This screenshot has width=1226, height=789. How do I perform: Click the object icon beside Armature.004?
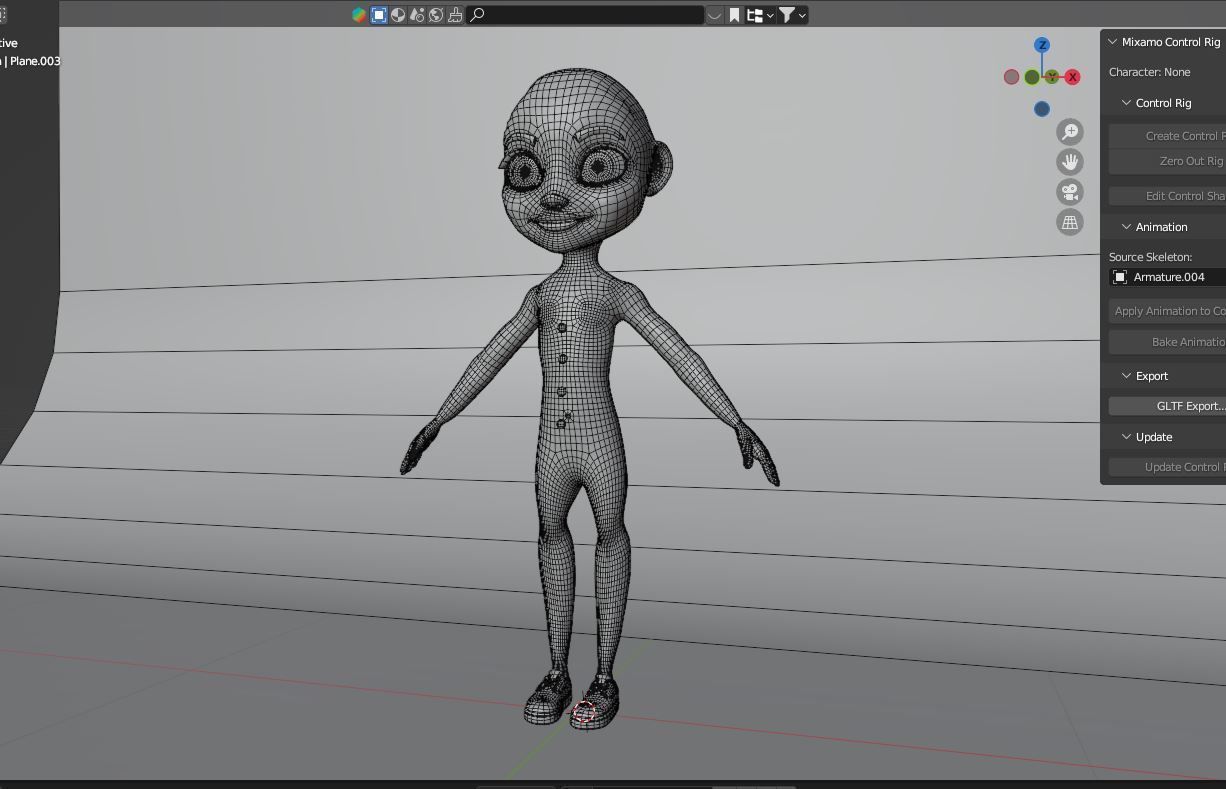point(1120,277)
